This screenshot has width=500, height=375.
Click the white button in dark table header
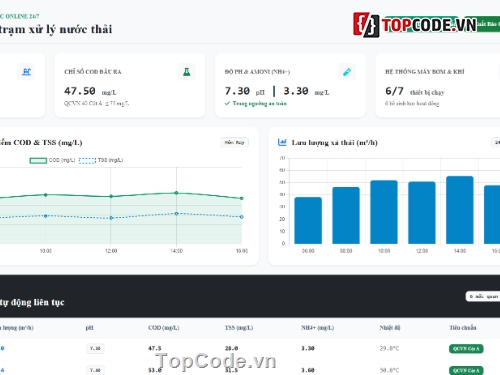(x=483, y=296)
